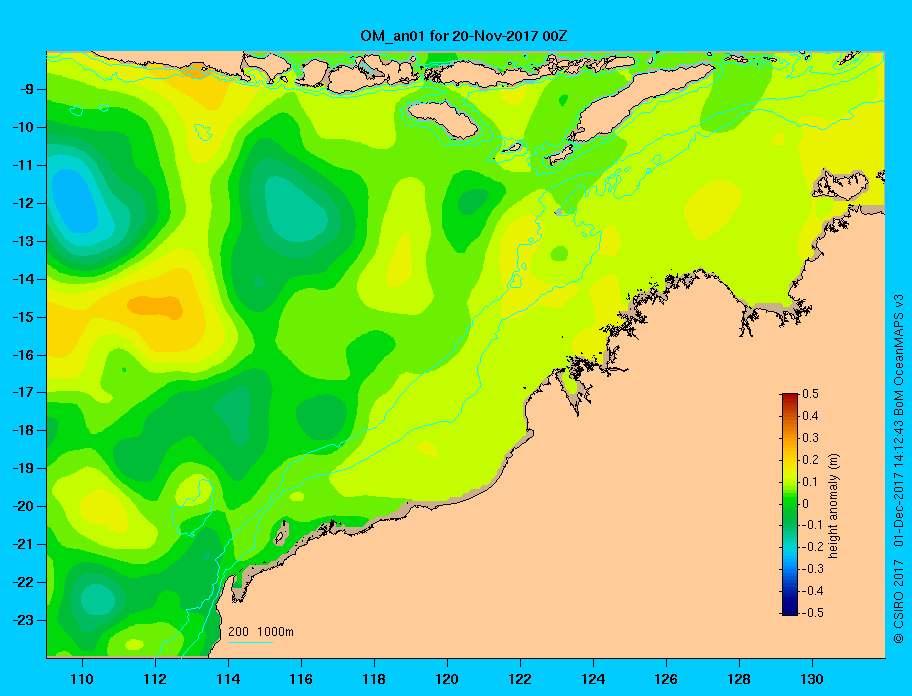This screenshot has width=912, height=696.
Task: Click the positive "0.2" colorbar tick label
Action: [810, 460]
